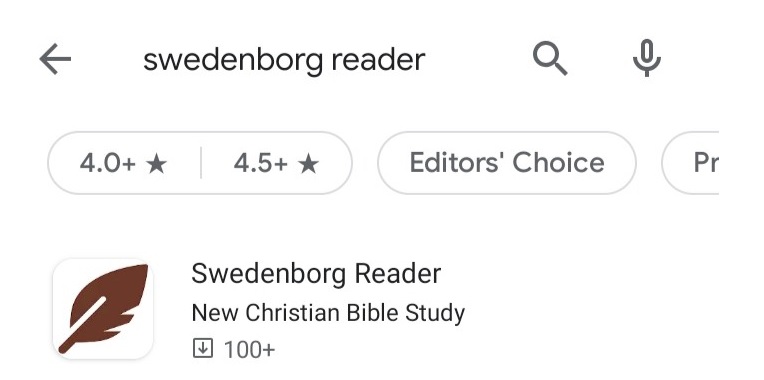The height and width of the screenshot is (380, 764).
Task: Start voice search with microphone icon
Action: [x=647, y=58]
